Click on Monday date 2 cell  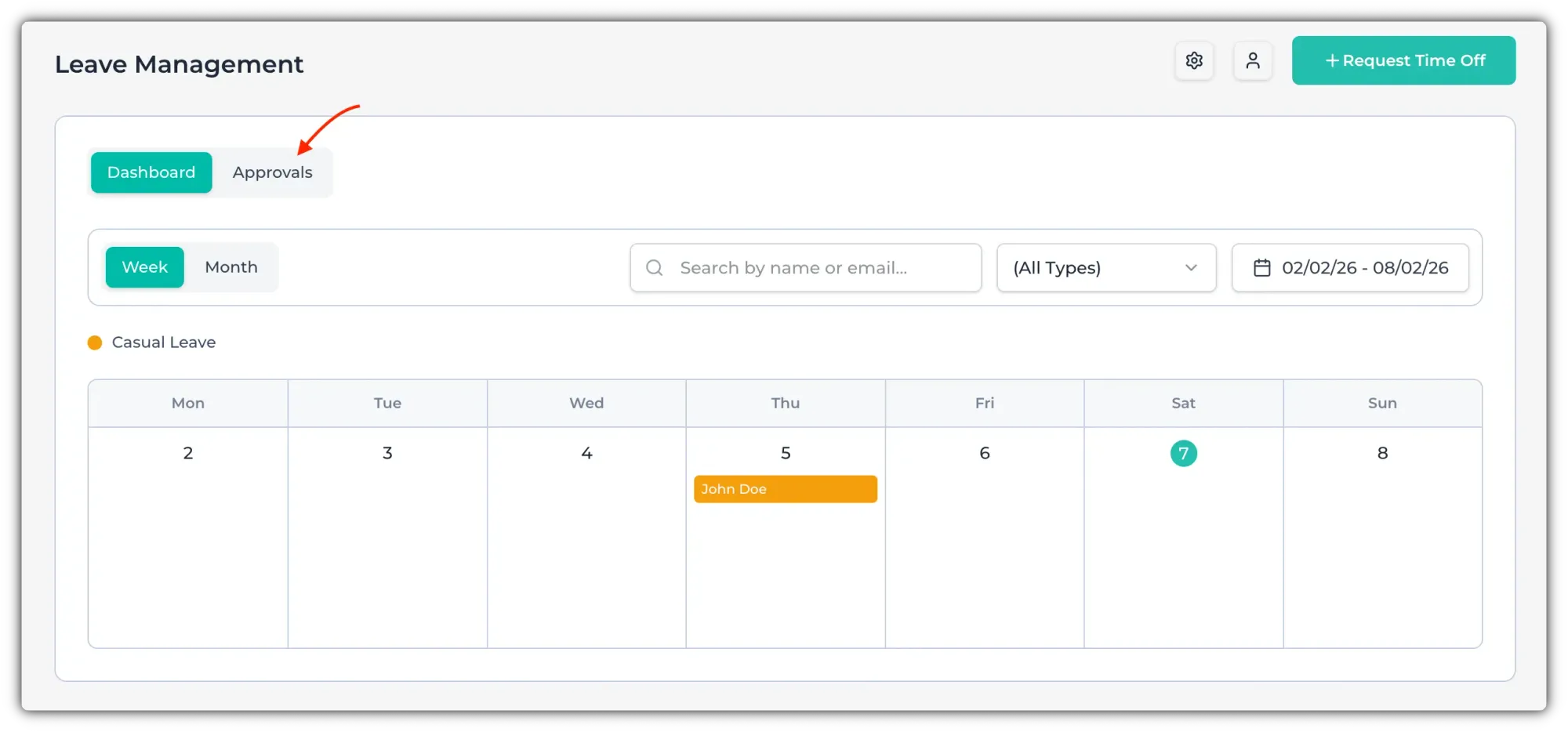pos(188,453)
